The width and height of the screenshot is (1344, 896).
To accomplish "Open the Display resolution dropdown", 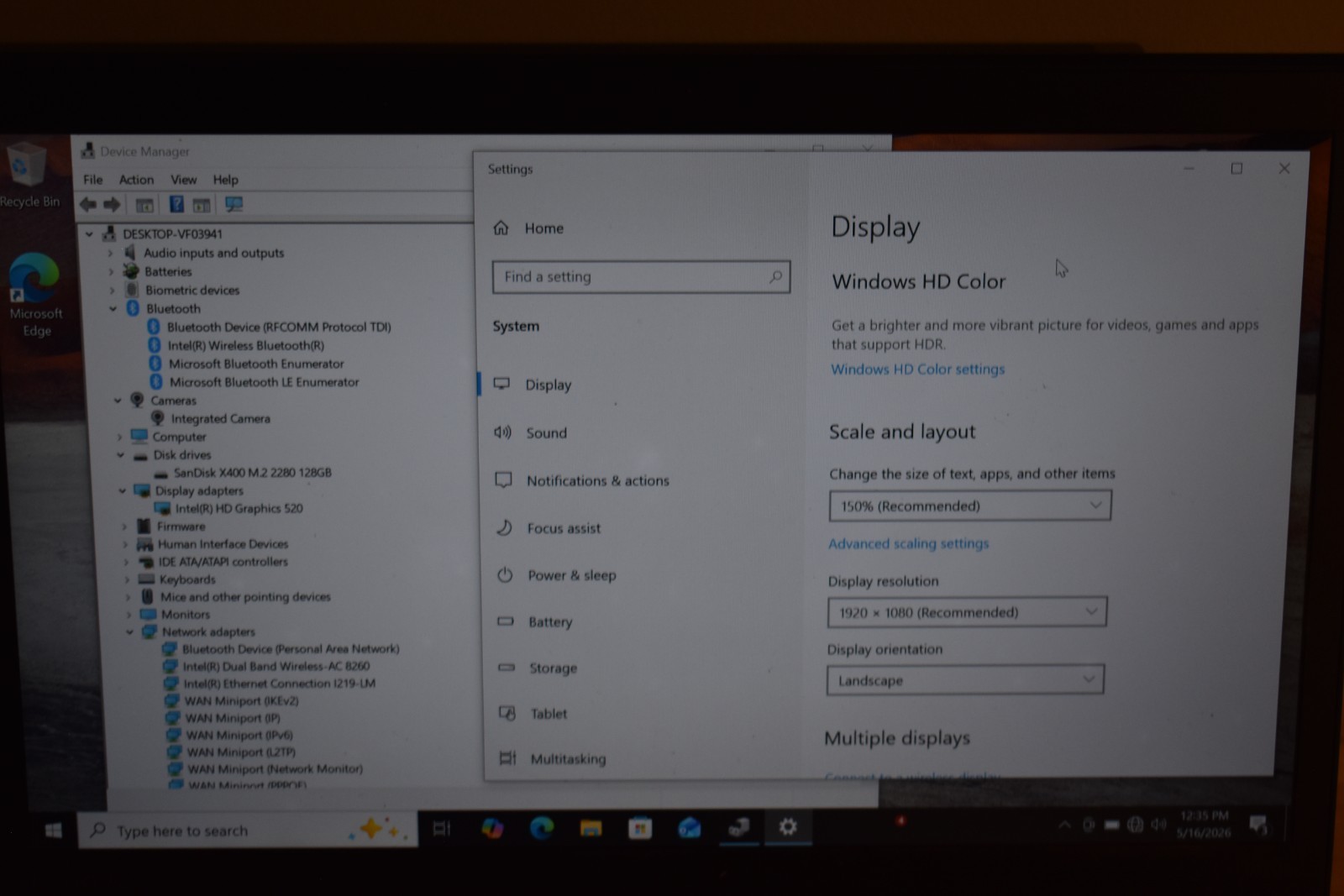I will [967, 612].
